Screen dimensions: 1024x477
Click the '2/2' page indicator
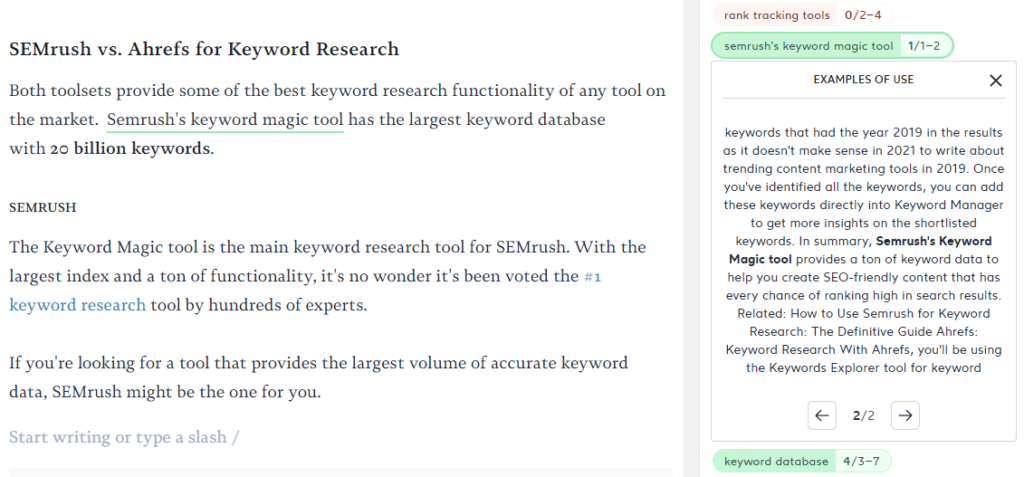(863, 416)
